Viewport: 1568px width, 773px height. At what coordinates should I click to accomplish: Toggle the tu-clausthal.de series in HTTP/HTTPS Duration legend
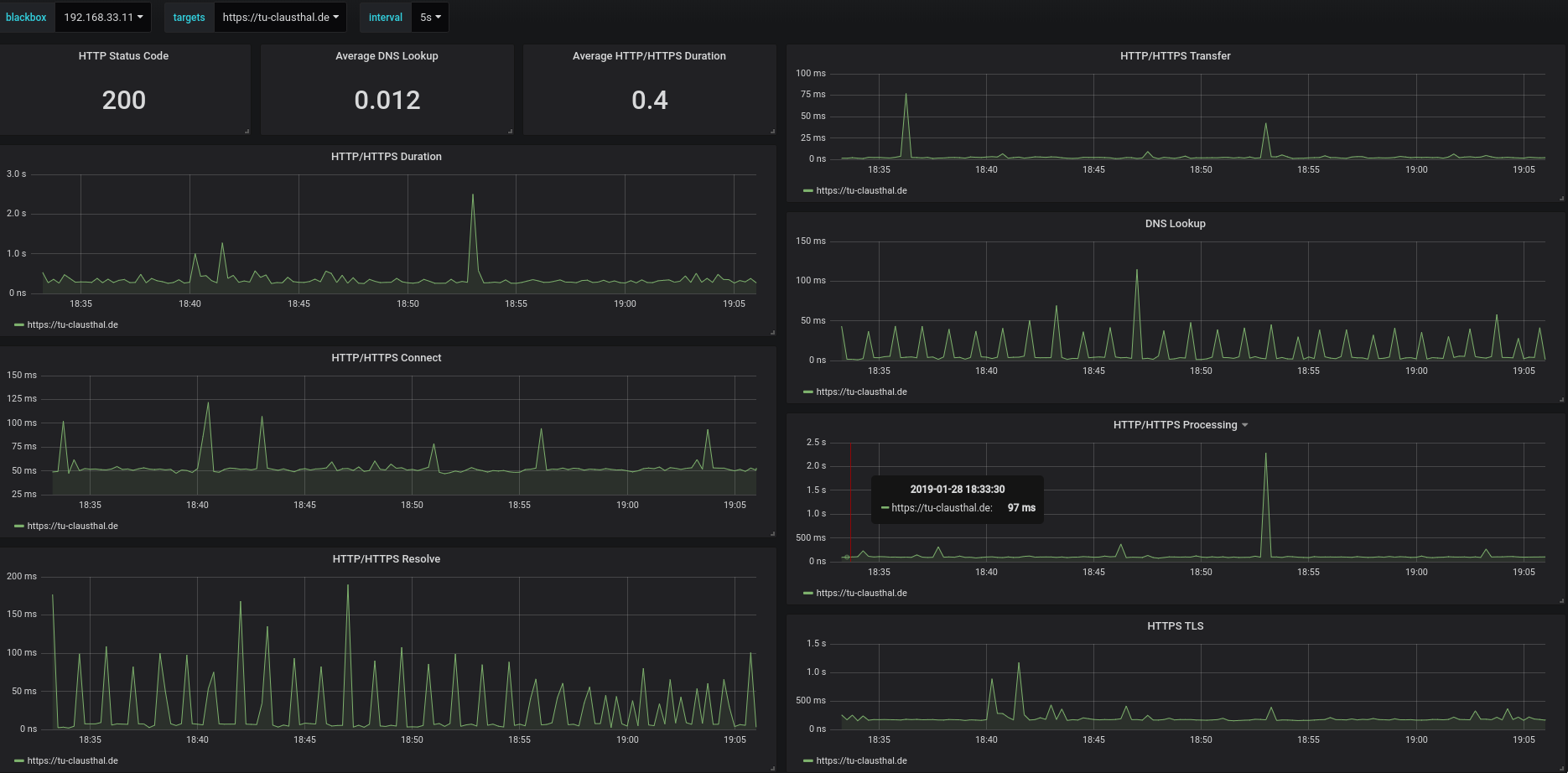tap(72, 325)
